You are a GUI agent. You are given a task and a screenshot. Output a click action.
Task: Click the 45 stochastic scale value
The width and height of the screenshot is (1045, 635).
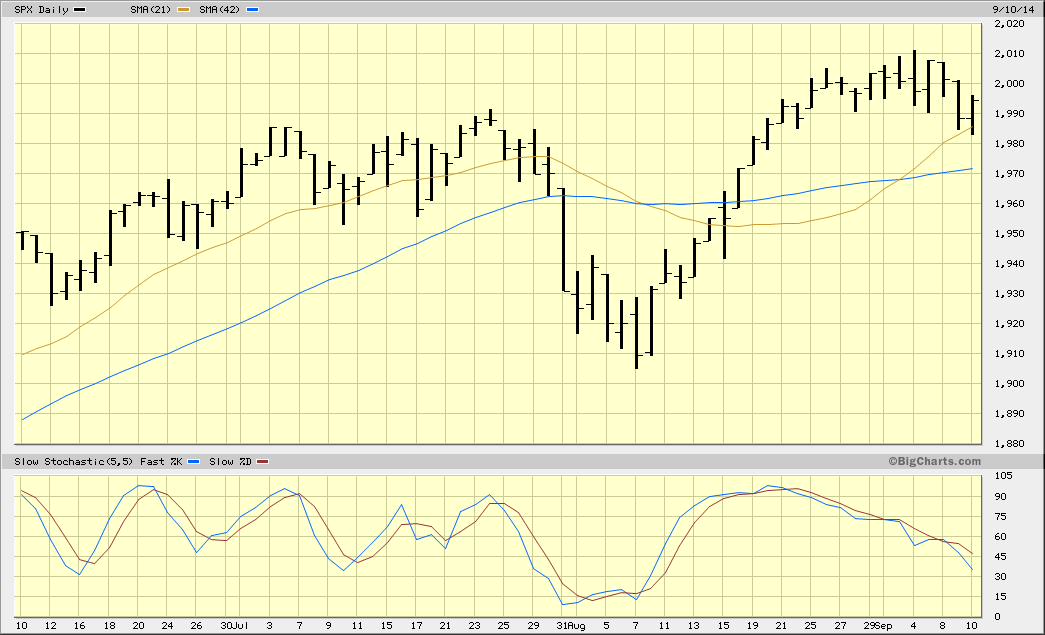(x=1000, y=556)
